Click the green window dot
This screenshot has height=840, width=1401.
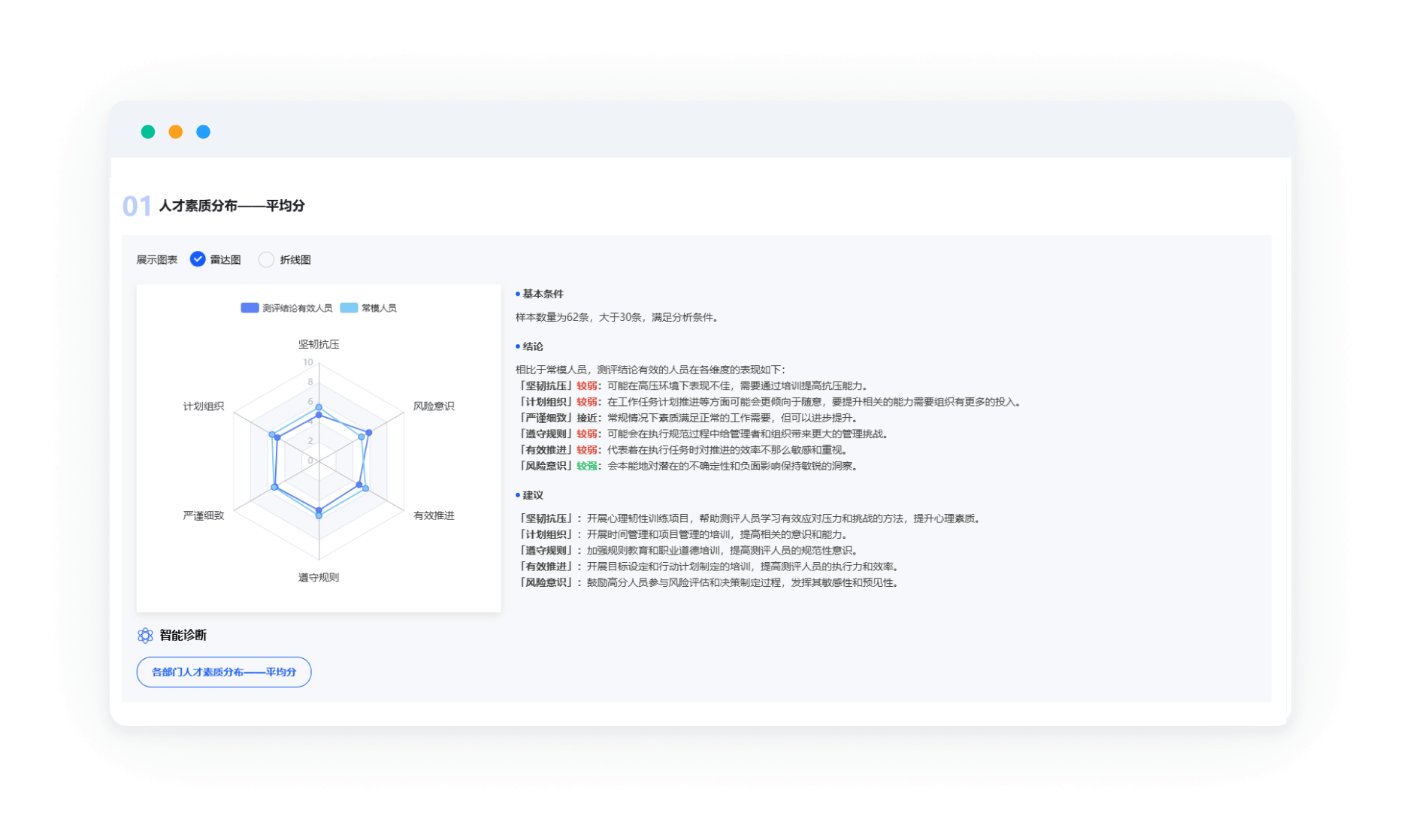(148, 131)
